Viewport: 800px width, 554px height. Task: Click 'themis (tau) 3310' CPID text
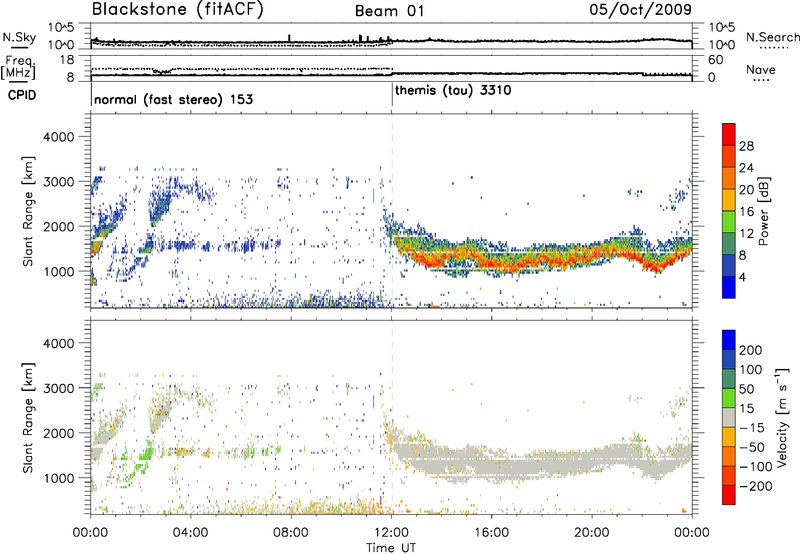click(x=453, y=91)
